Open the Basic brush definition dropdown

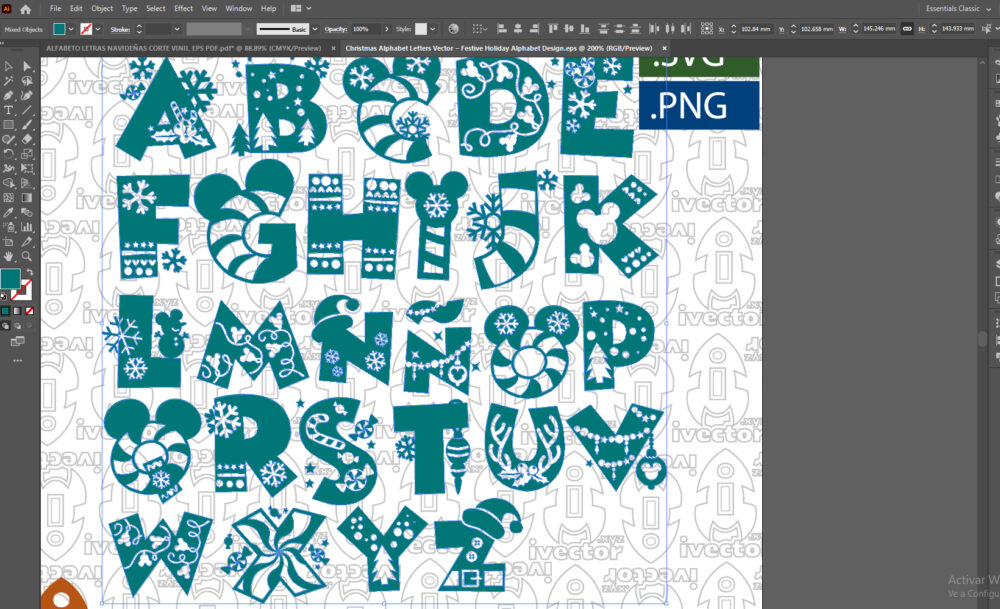tap(314, 29)
